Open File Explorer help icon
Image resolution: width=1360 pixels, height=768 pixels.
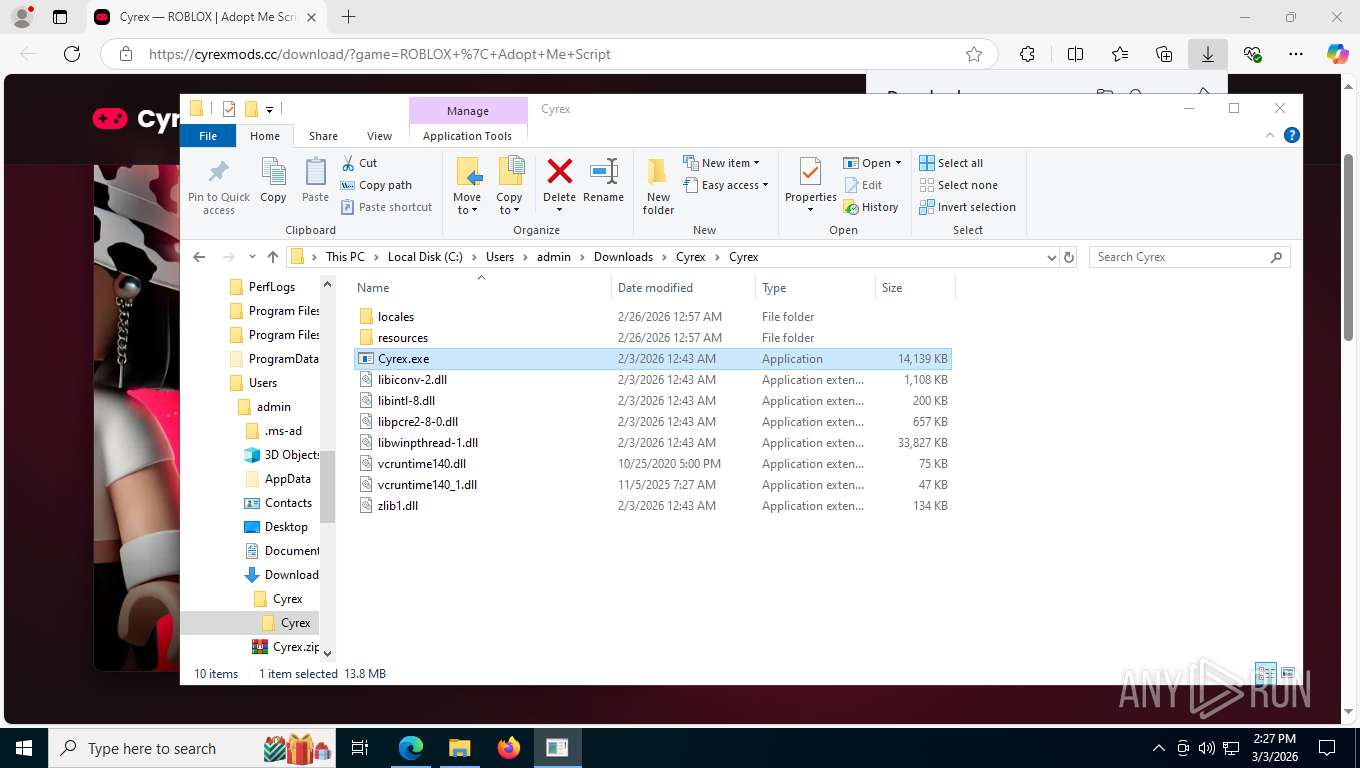coord(1291,136)
